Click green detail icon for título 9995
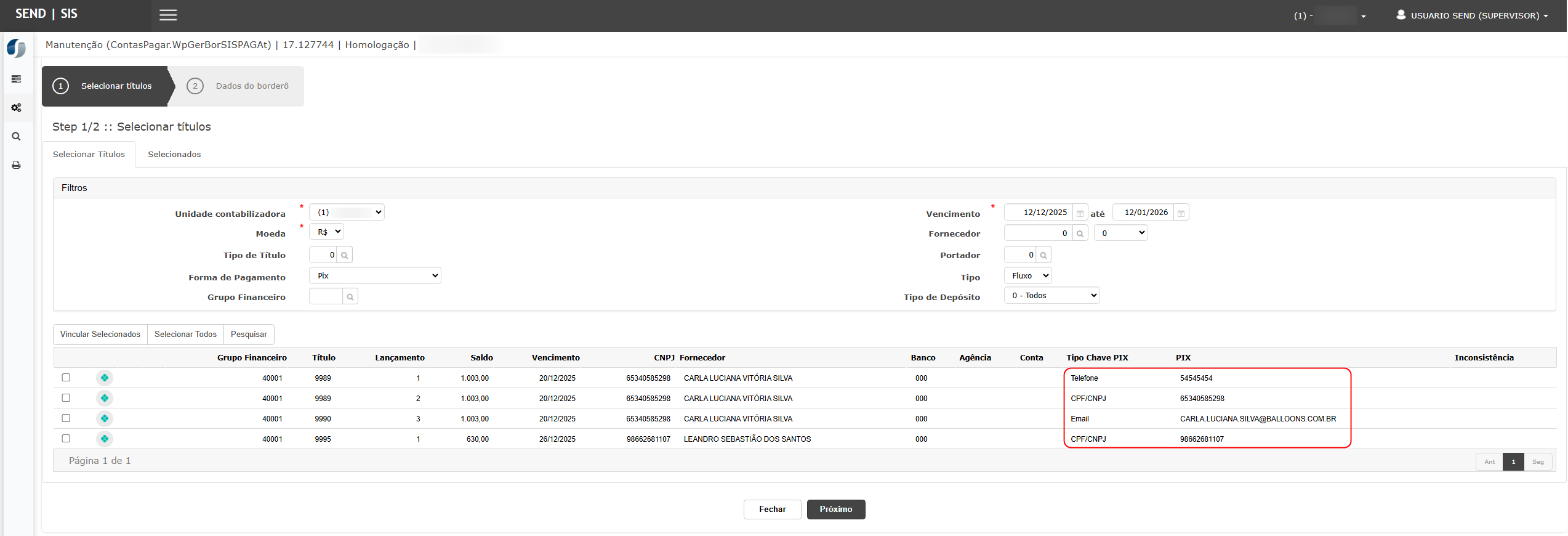Screen dimensions: 1568x536 [105, 439]
